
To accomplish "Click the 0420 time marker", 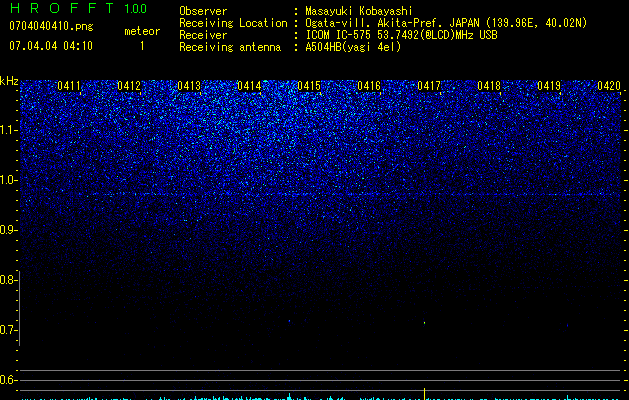I will (x=609, y=86).
